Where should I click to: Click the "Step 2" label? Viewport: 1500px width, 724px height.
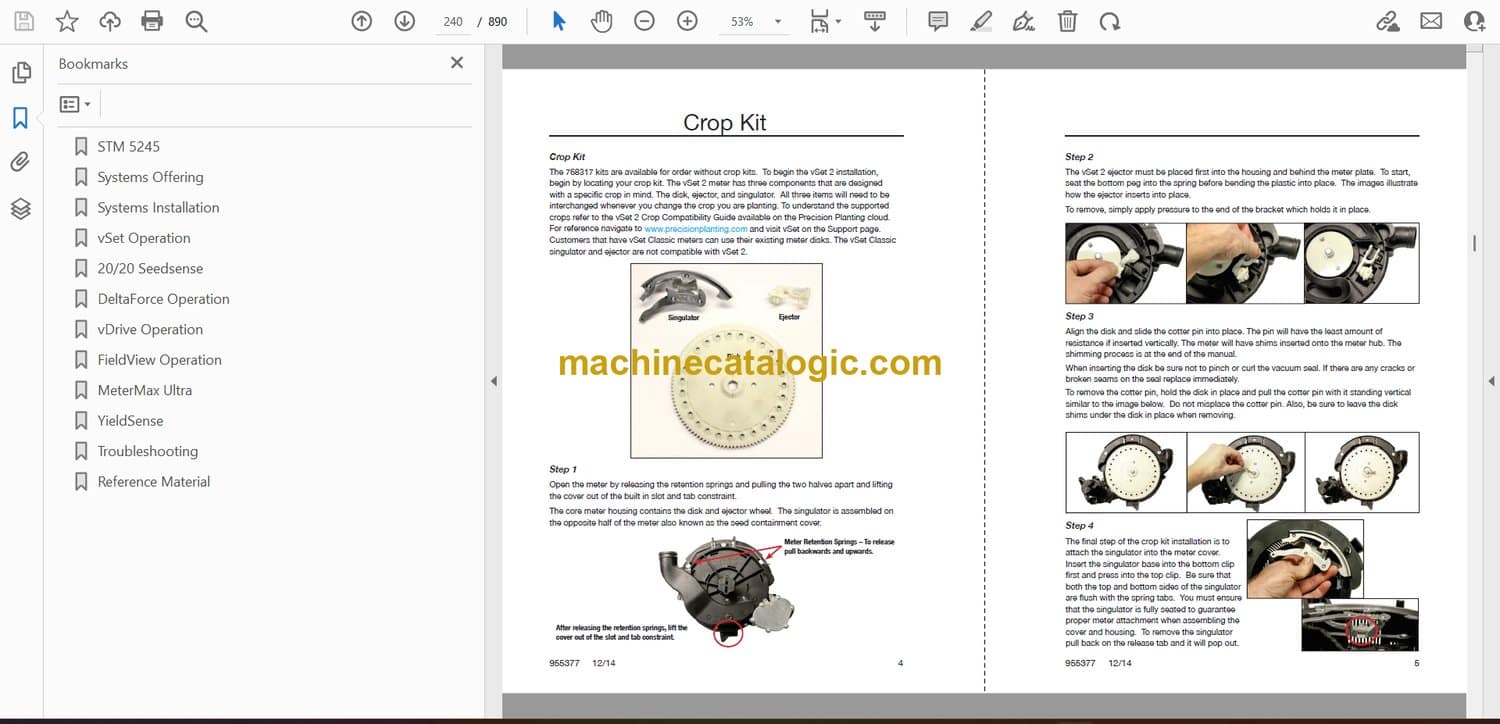tap(1079, 157)
